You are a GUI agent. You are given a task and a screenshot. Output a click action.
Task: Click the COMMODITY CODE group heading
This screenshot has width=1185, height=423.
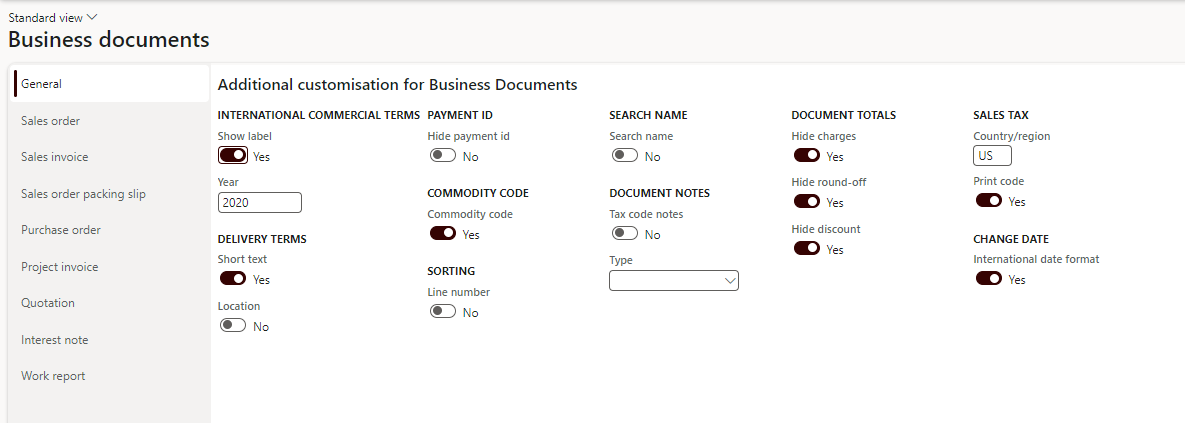tap(478, 193)
